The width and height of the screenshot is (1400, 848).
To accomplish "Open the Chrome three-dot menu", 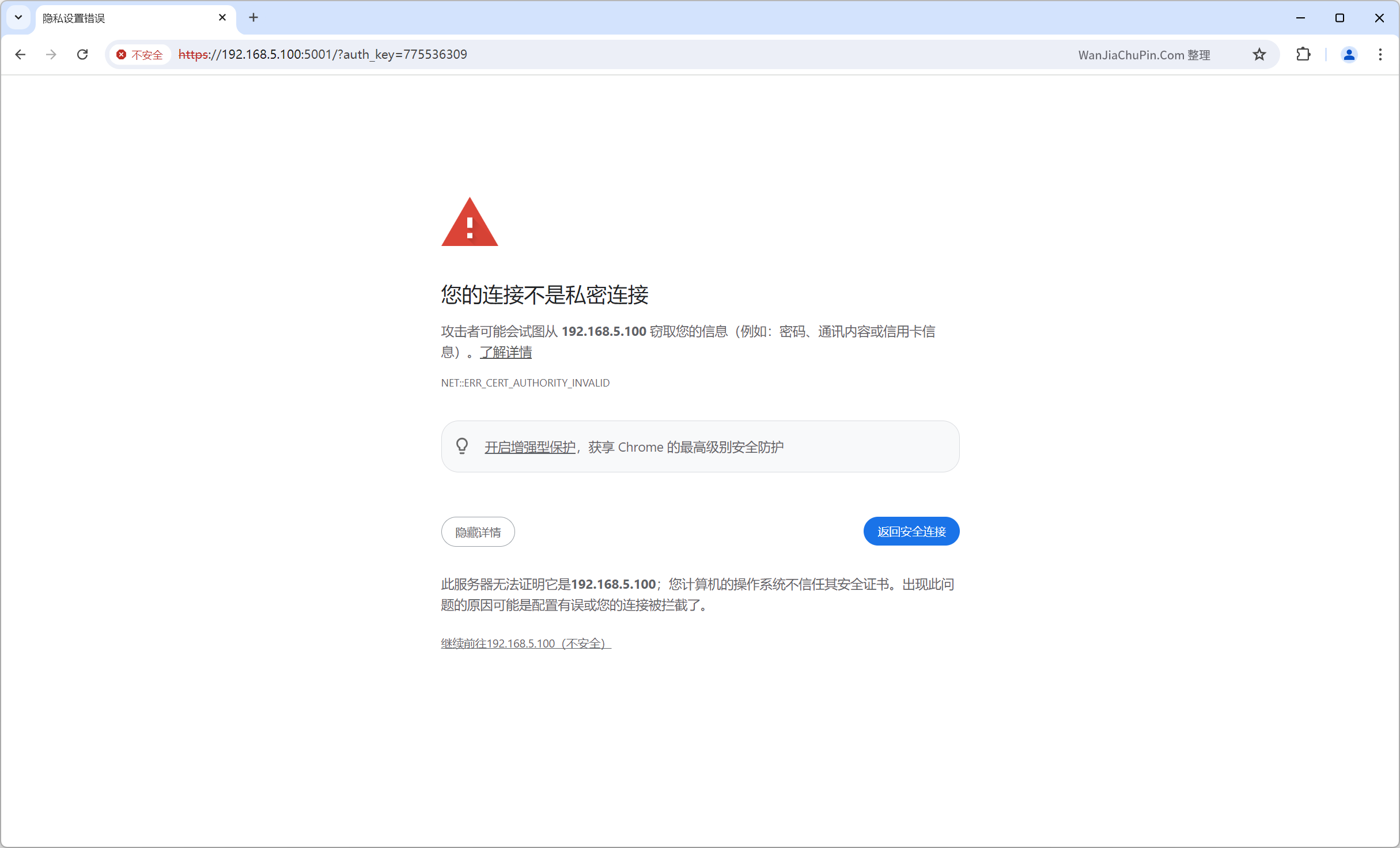I will point(1380,54).
